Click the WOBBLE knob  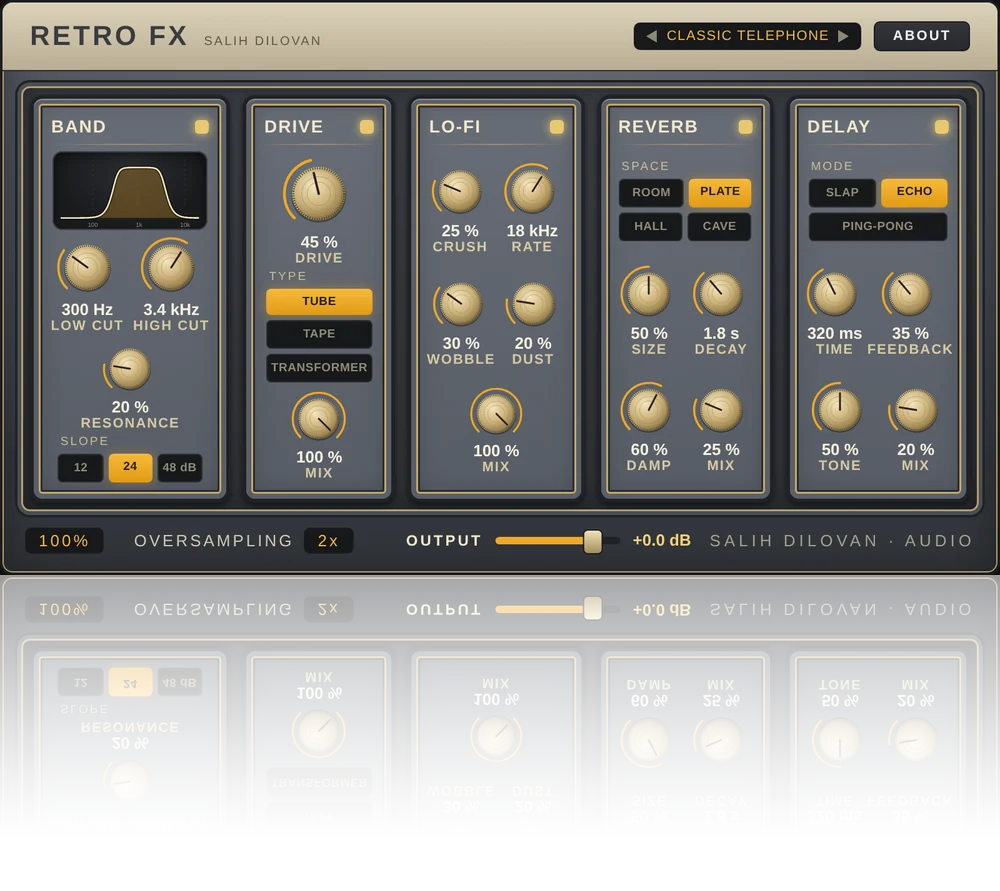tap(460, 304)
